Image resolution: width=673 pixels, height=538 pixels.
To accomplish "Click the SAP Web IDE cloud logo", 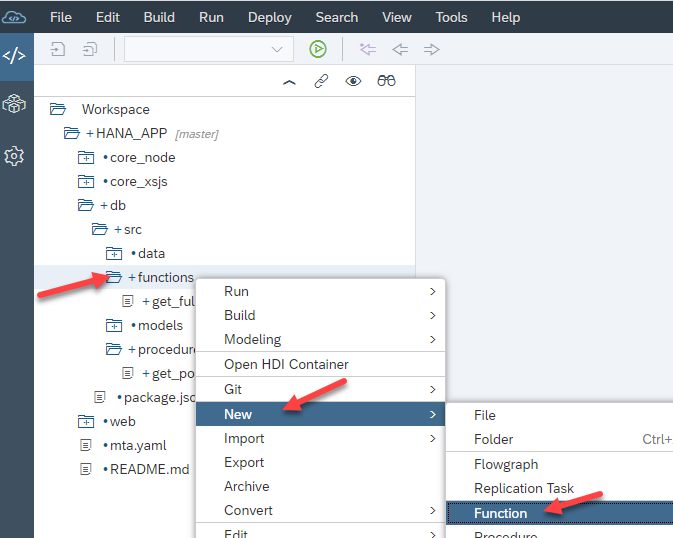I will pyautogui.click(x=14, y=17).
